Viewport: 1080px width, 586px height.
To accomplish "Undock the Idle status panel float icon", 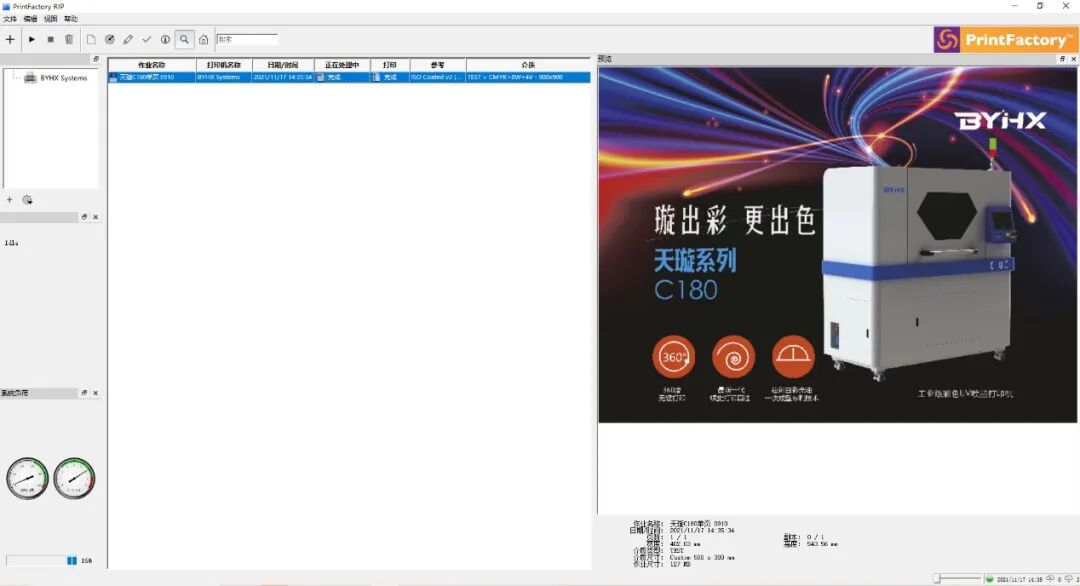I will point(84,217).
